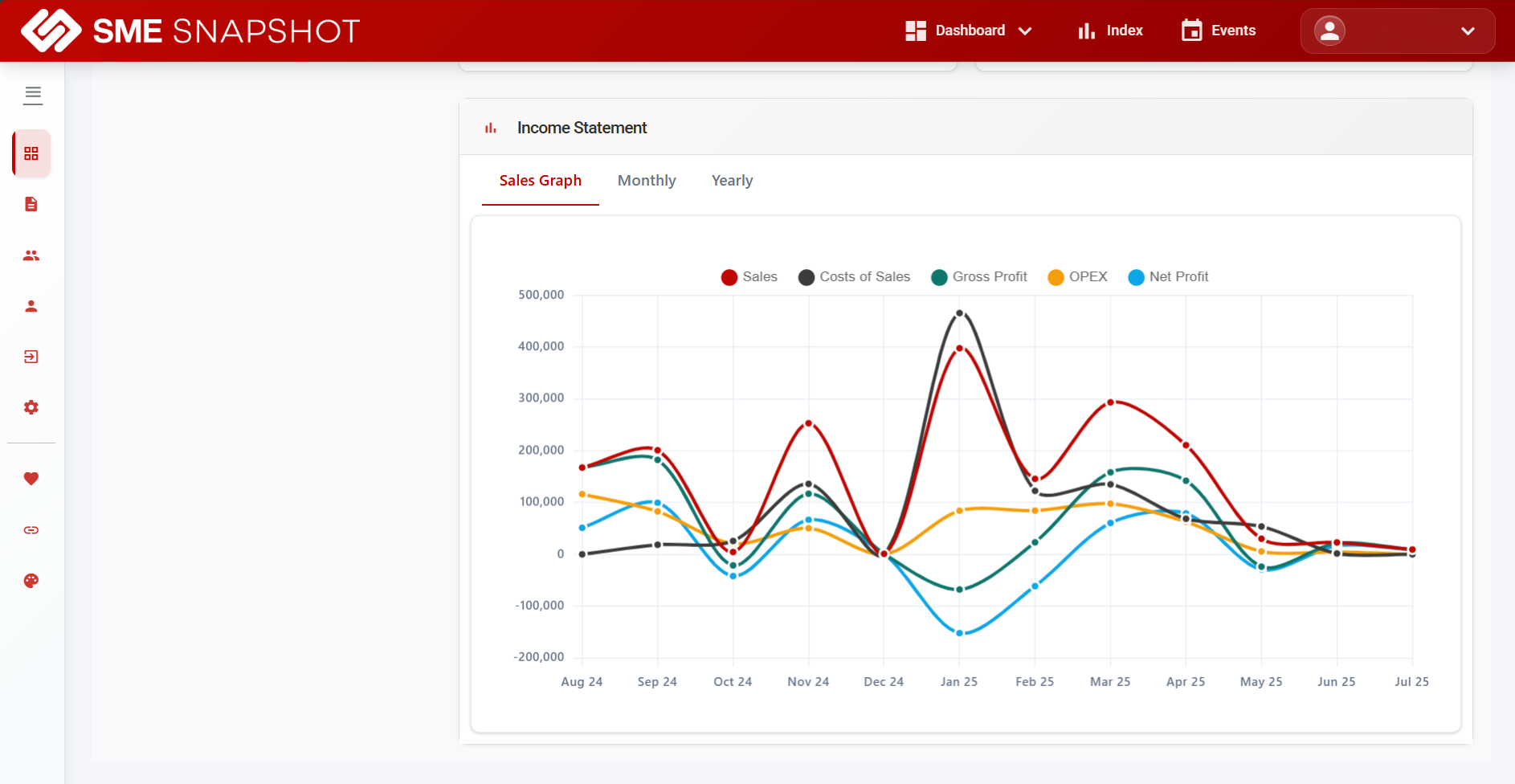Click the link chain icon in sidebar
Viewport: 1515px width, 784px height.
pyautogui.click(x=31, y=530)
